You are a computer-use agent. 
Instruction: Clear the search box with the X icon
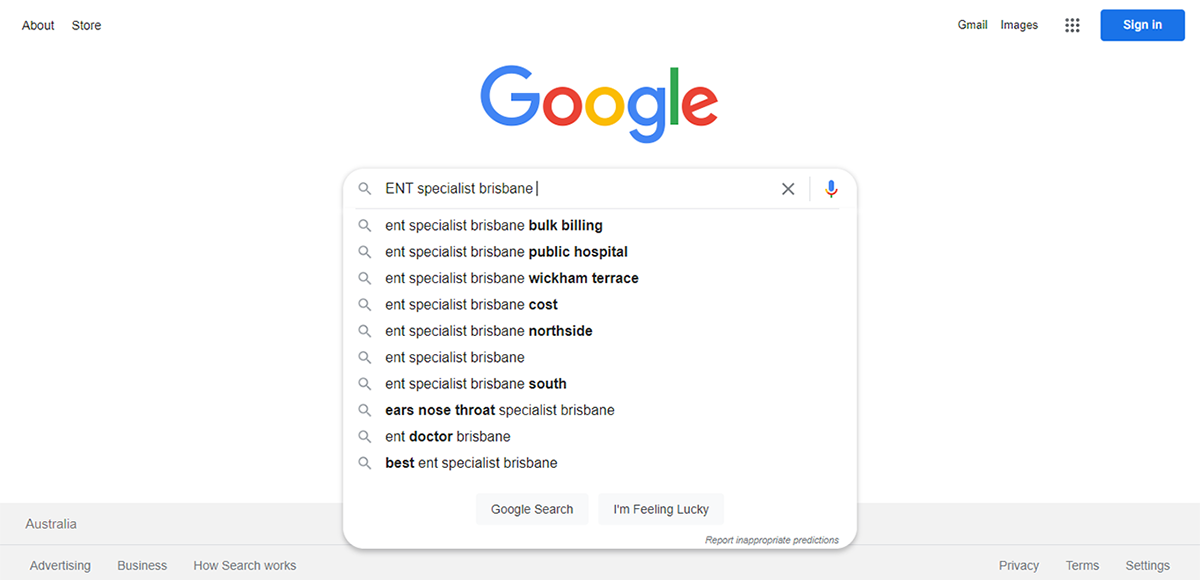(x=788, y=188)
